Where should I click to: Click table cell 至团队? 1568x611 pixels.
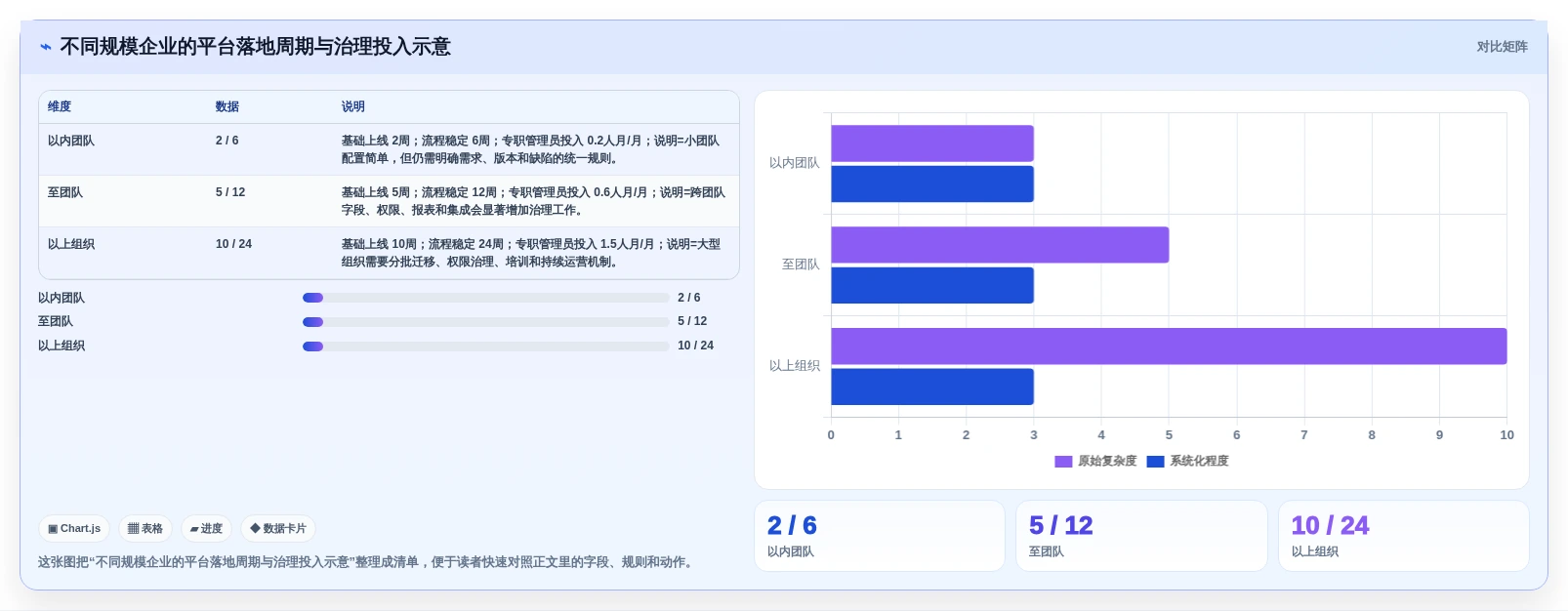tap(65, 192)
